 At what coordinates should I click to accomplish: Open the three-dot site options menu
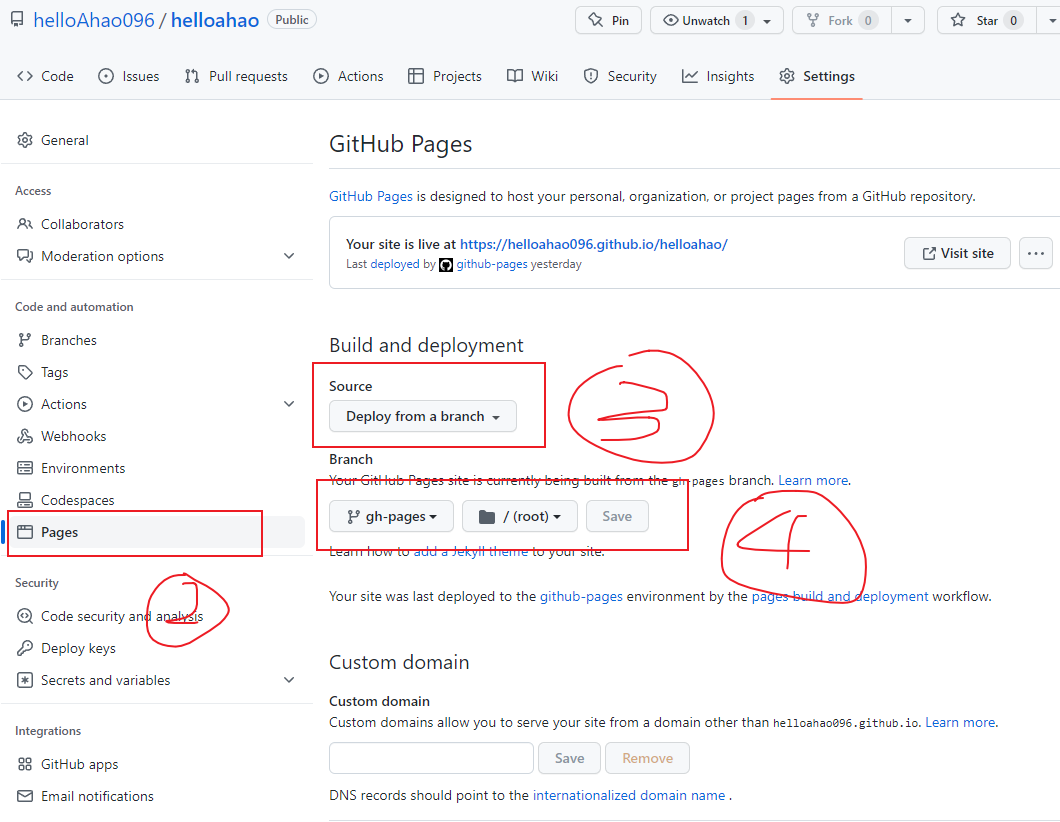tap(1035, 253)
